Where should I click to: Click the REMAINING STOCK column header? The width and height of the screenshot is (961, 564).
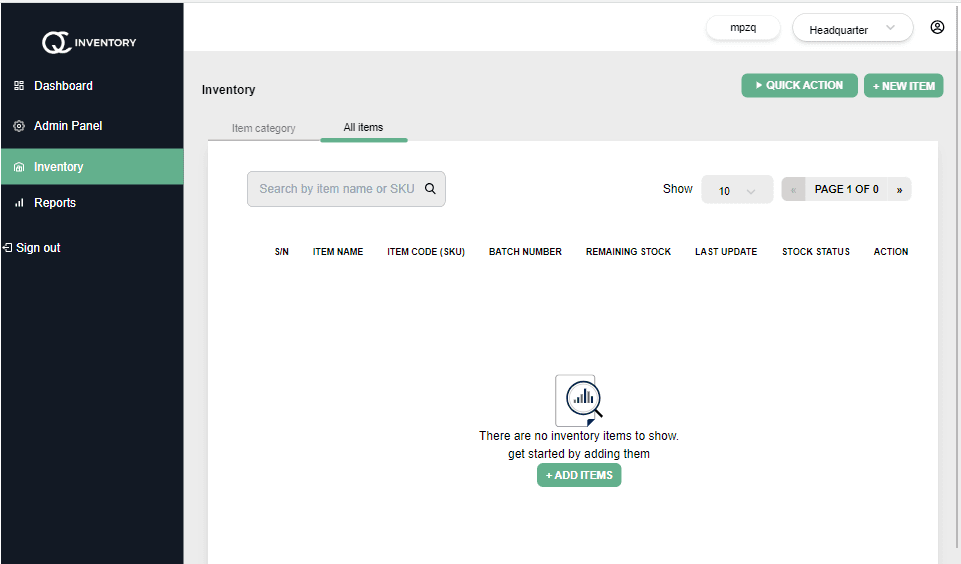(628, 251)
